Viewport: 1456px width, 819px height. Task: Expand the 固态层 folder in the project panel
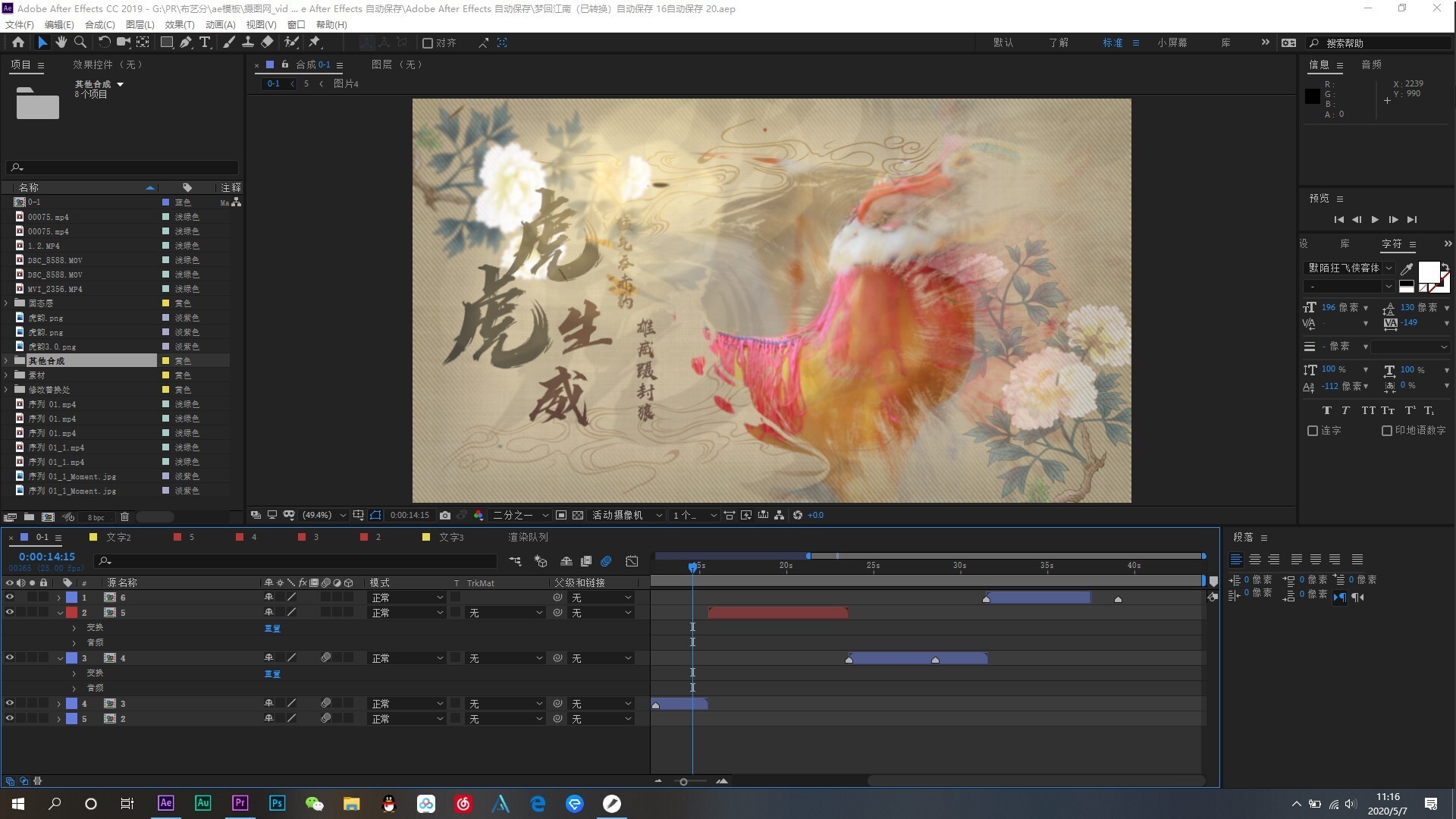pyautogui.click(x=7, y=303)
